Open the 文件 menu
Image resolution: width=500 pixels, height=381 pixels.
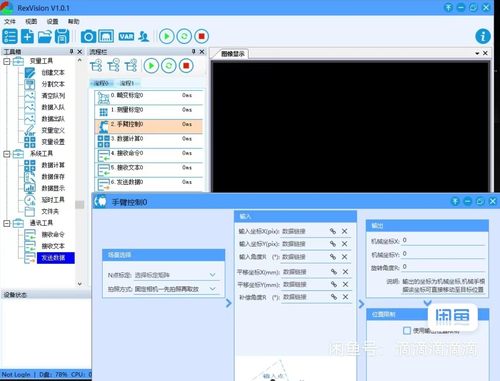[10, 21]
